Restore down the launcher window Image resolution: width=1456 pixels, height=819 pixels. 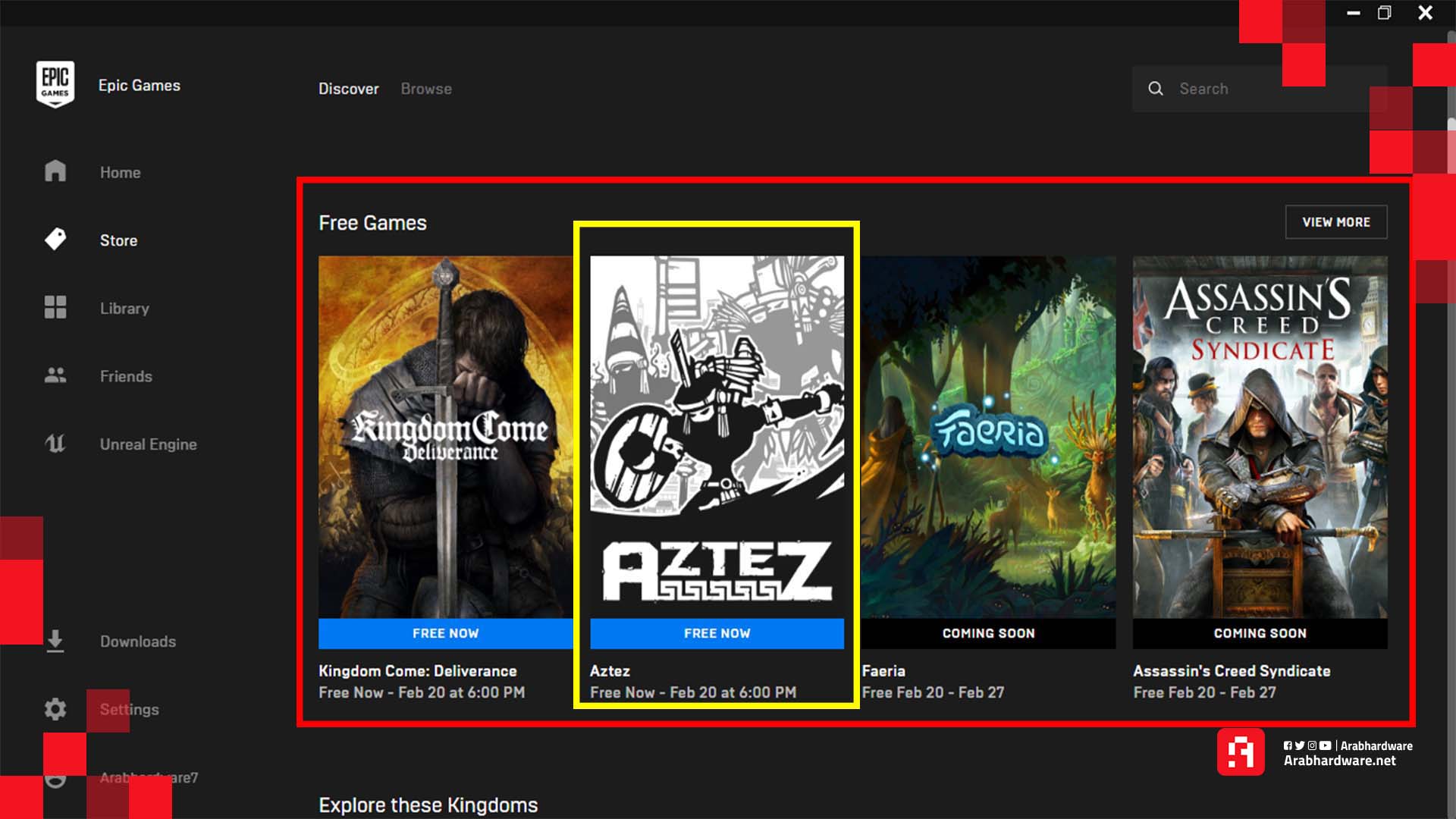[1385, 13]
